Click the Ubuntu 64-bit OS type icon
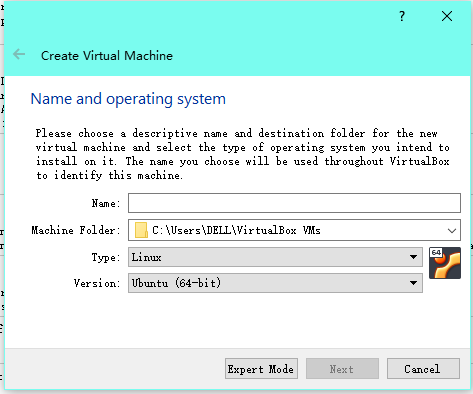This screenshot has width=473, height=394. pyautogui.click(x=445, y=263)
